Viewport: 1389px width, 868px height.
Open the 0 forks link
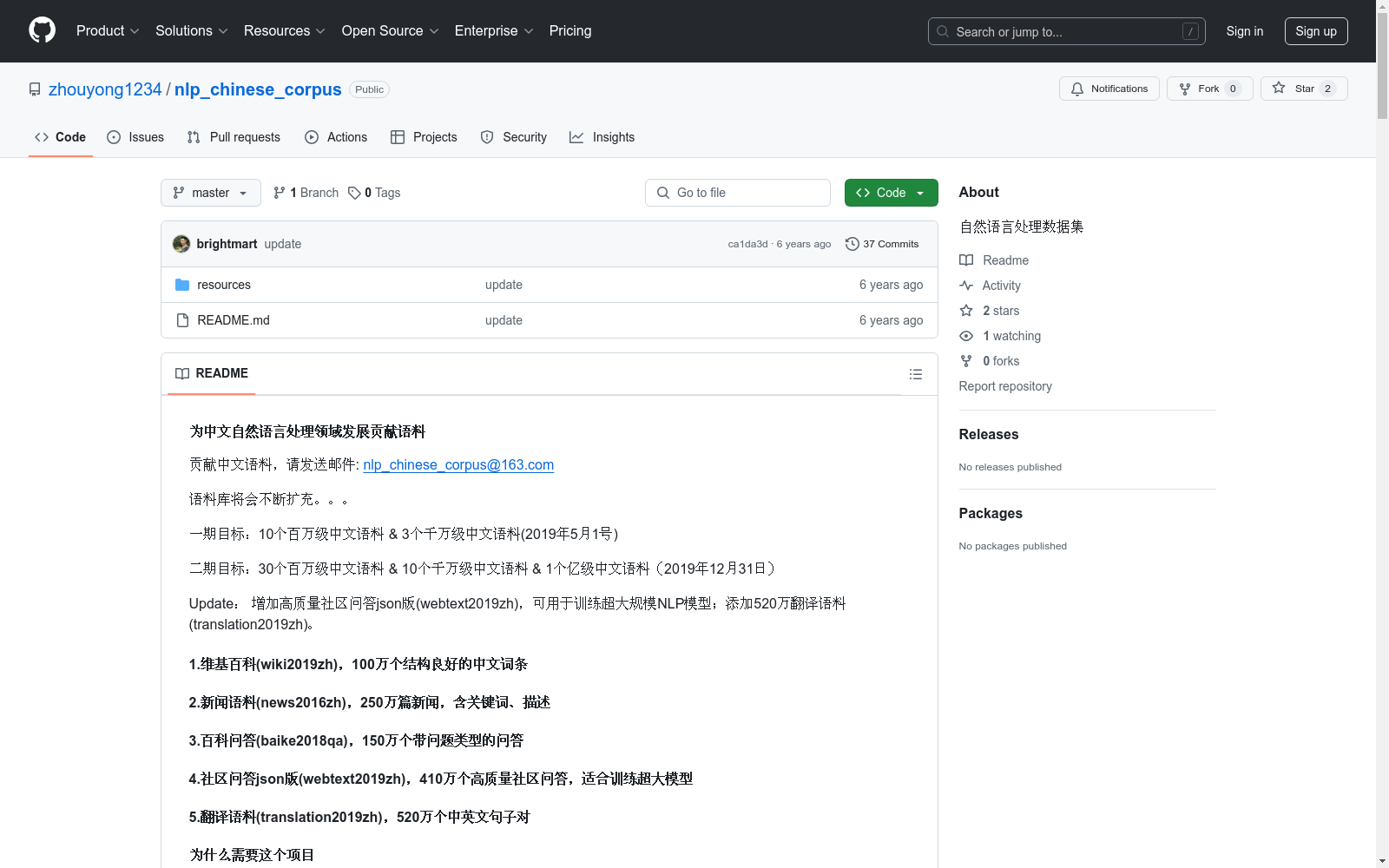click(990, 361)
